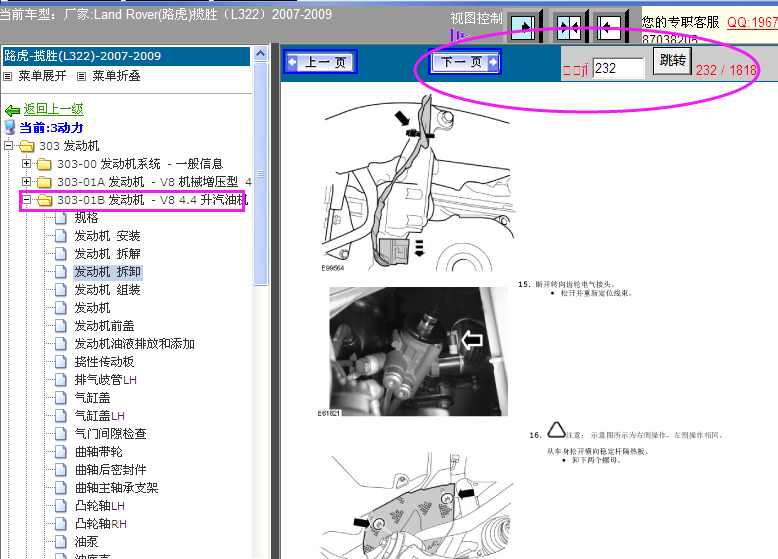Image resolution: width=778 pixels, height=559 pixels.
Task: Click the 跳转 jump button
Action: [672, 61]
